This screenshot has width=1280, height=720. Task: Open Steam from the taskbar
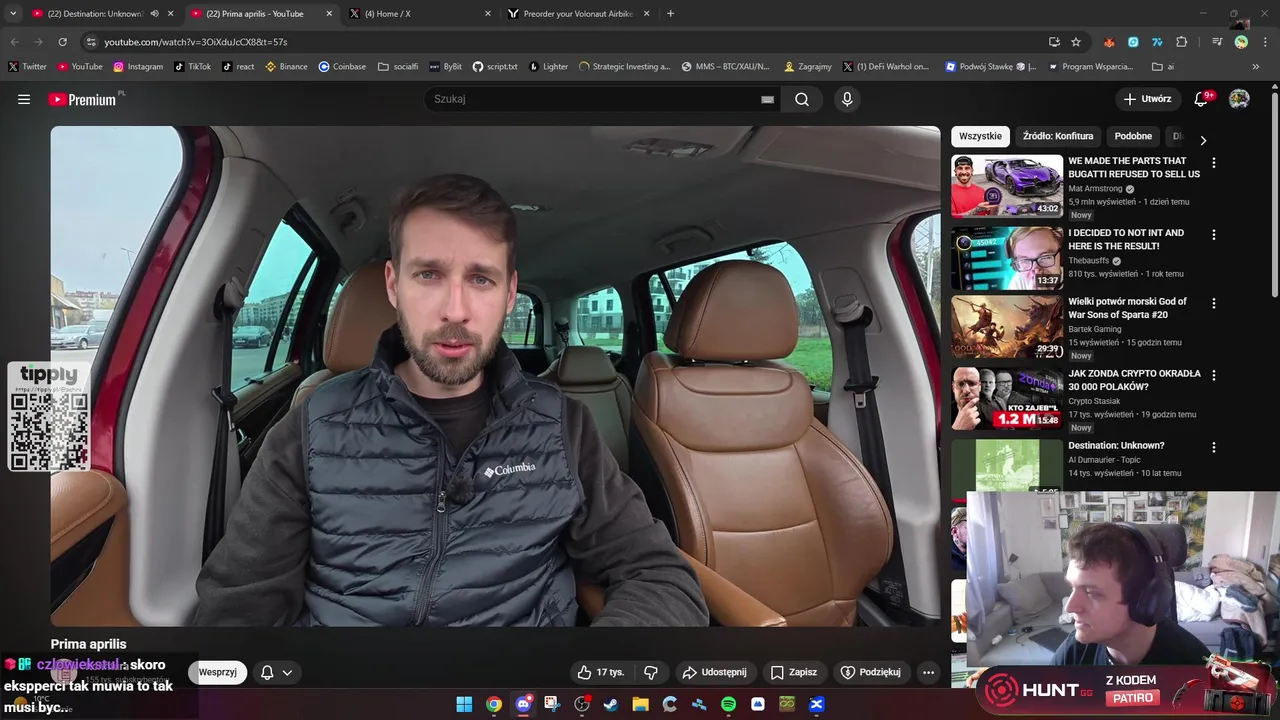(611, 704)
